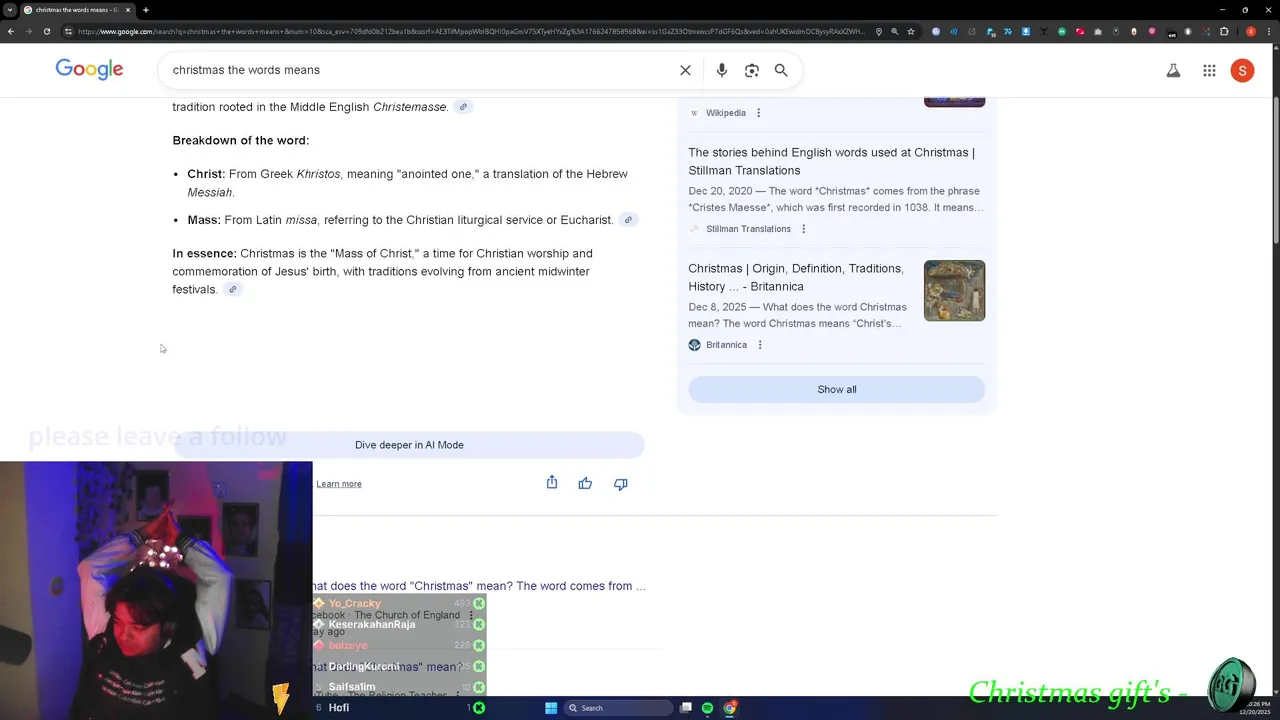Clear the search box with the X icon

coord(685,70)
